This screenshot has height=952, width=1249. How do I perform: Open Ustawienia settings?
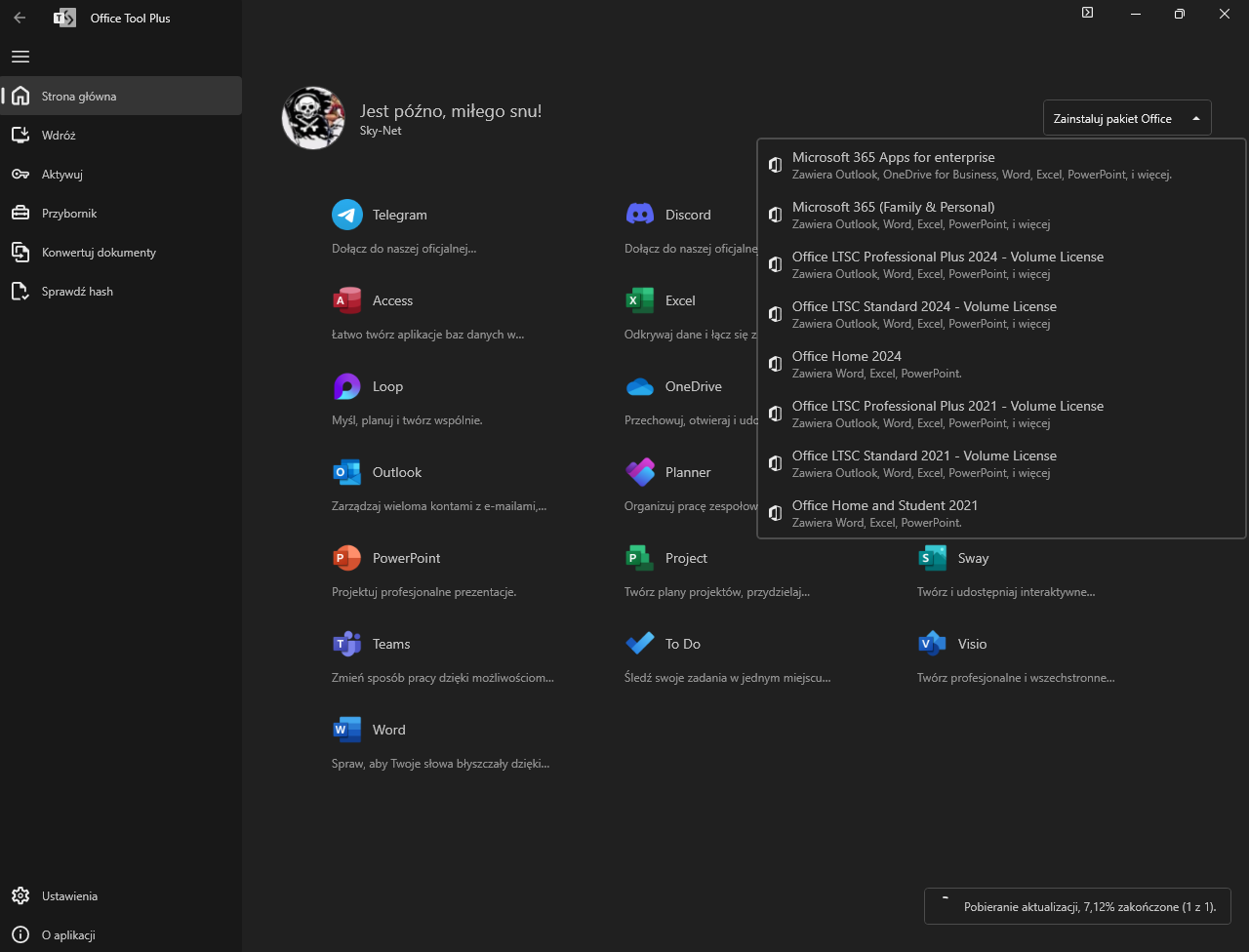pos(121,895)
